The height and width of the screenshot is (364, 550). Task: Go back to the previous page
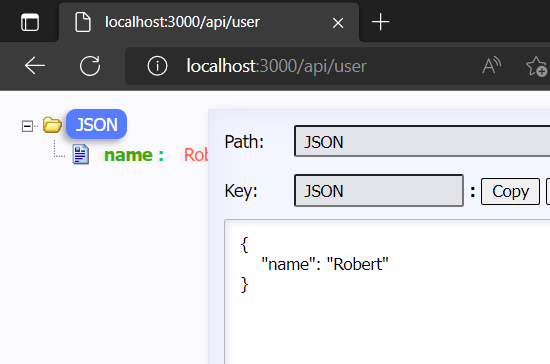pos(35,66)
